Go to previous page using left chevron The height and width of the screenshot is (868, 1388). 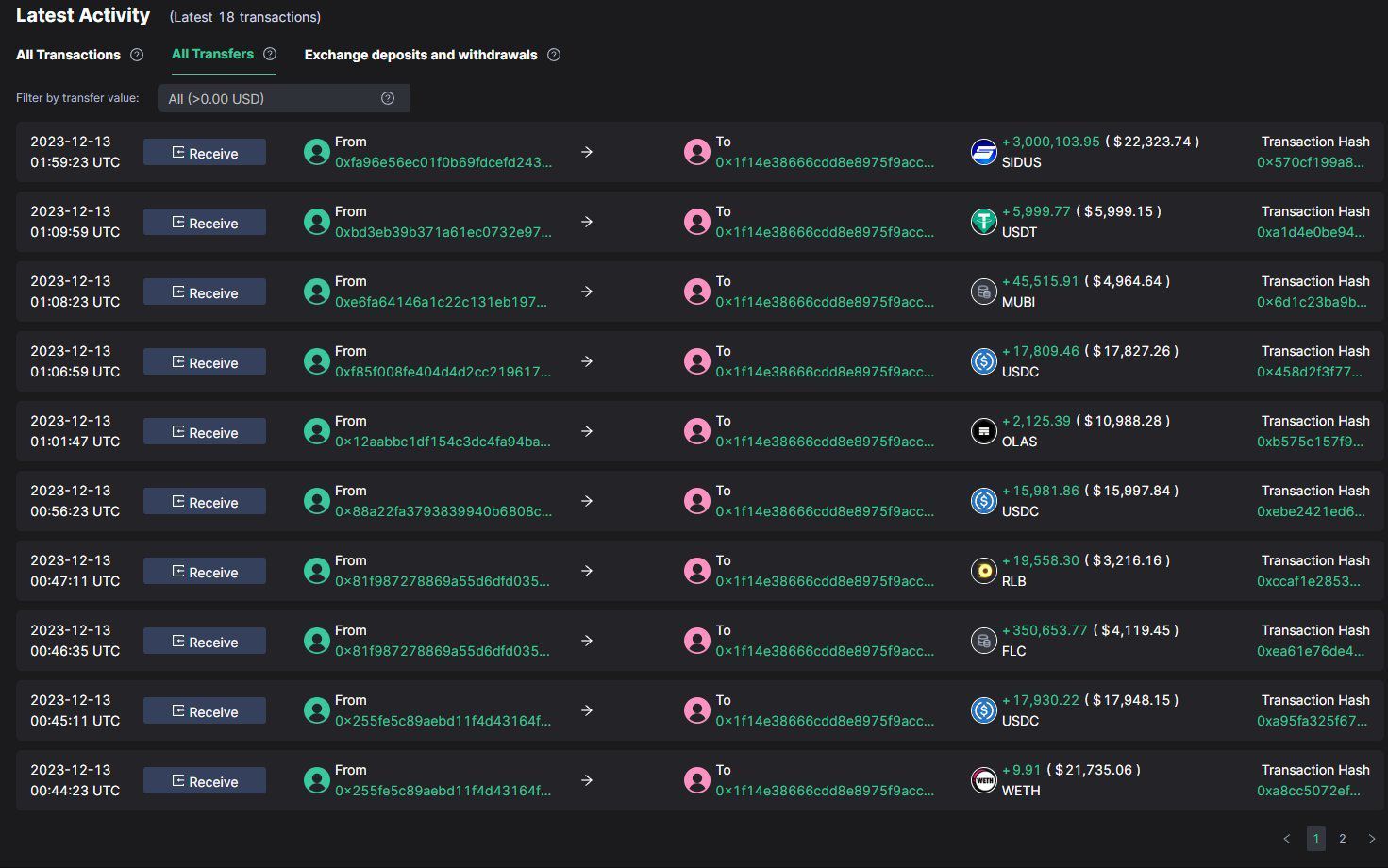(1287, 839)
